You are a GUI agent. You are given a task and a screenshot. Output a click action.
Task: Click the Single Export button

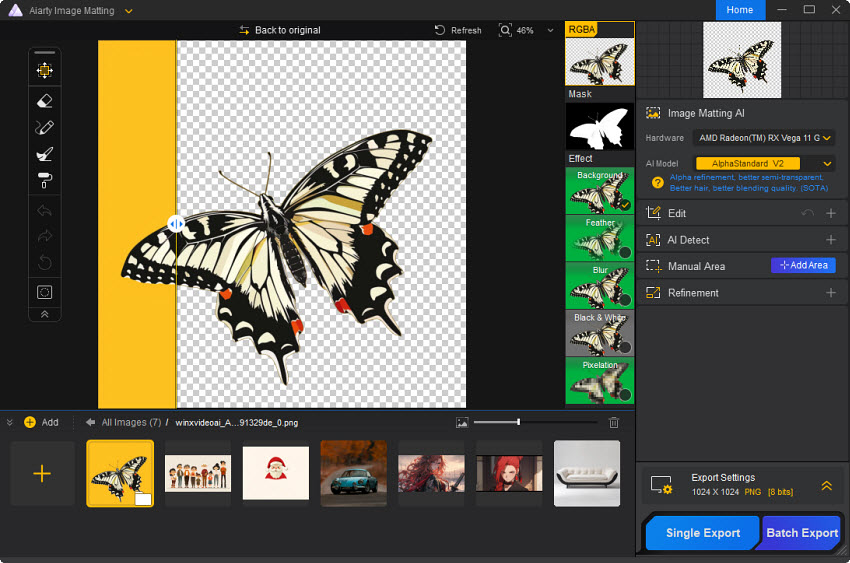click(x=702, y=533)
